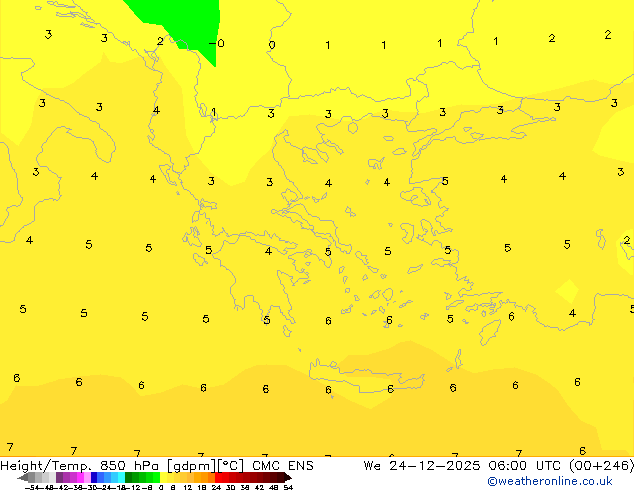Click the '[gdpm]' unit label in the title

click(192, 466)
